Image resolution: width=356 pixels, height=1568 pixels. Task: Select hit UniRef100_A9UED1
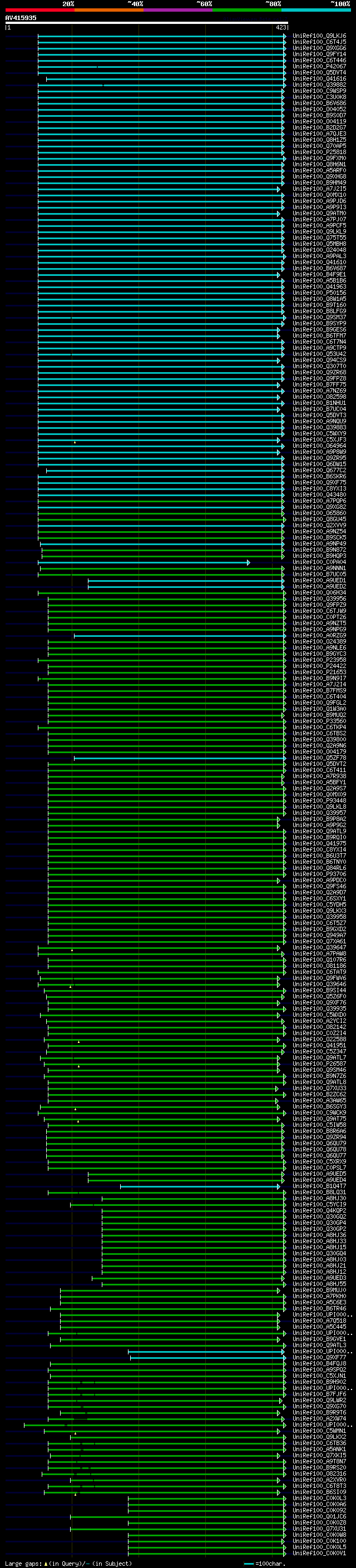(319, 581)
